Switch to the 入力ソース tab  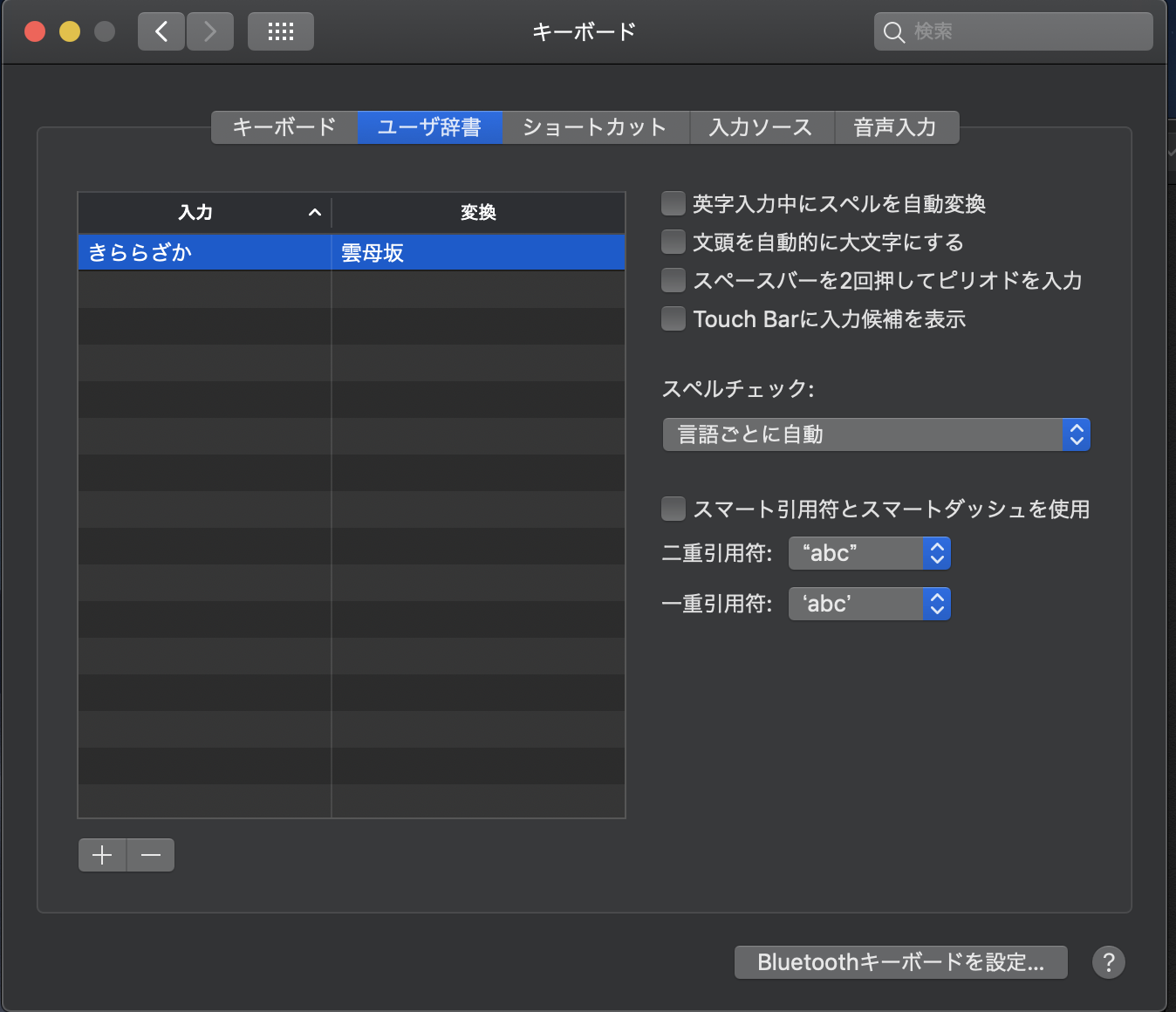tap(762, 127)
